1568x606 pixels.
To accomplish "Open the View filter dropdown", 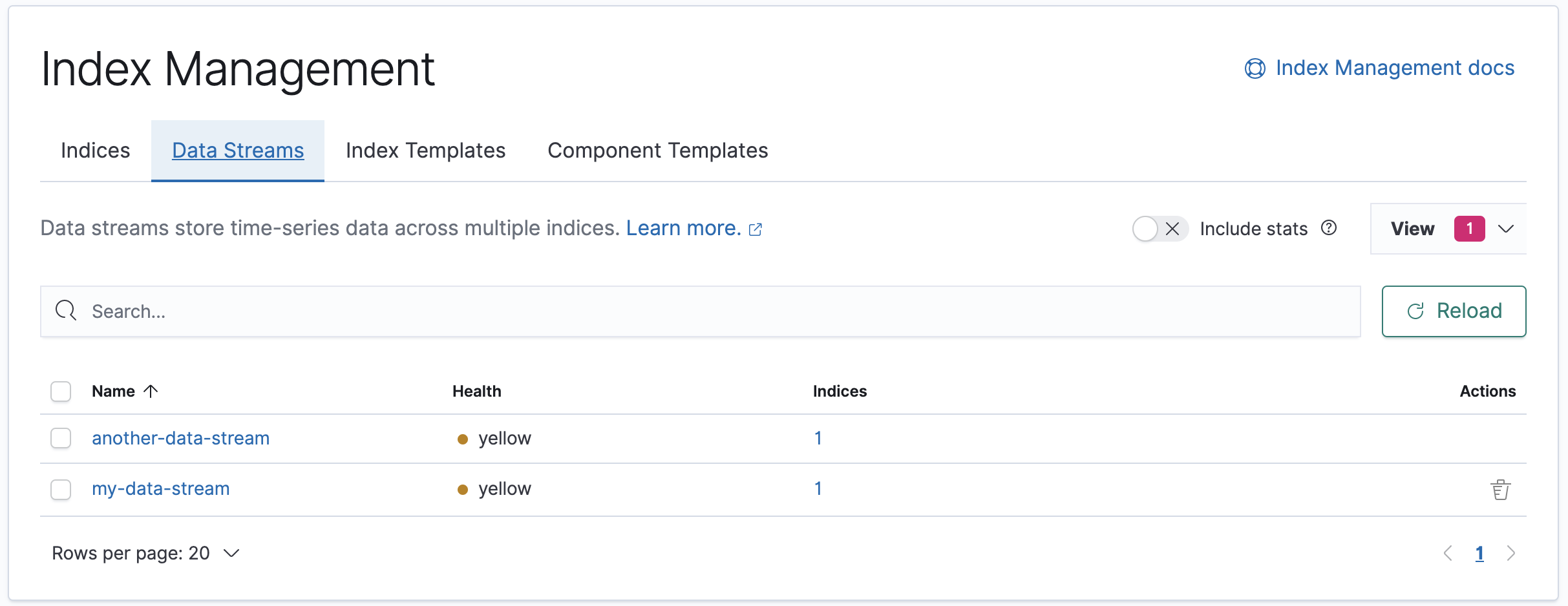I will tap(1448, 228).
